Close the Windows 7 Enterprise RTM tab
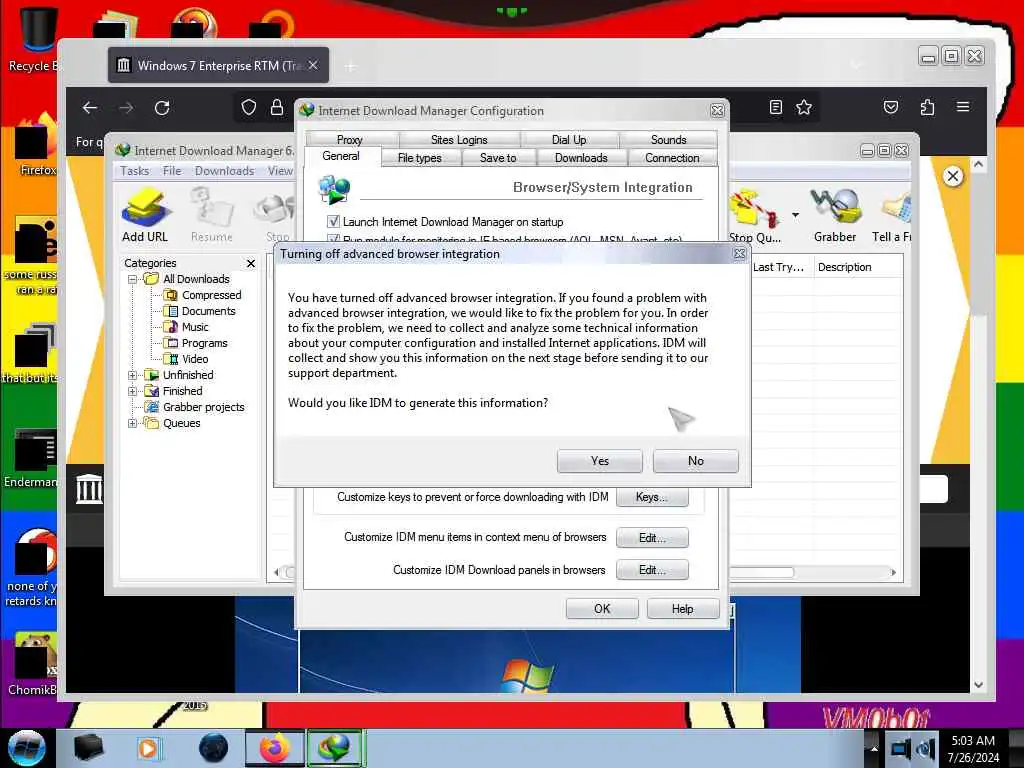The height and width of the screenshot is (768, 1024). 313,65
